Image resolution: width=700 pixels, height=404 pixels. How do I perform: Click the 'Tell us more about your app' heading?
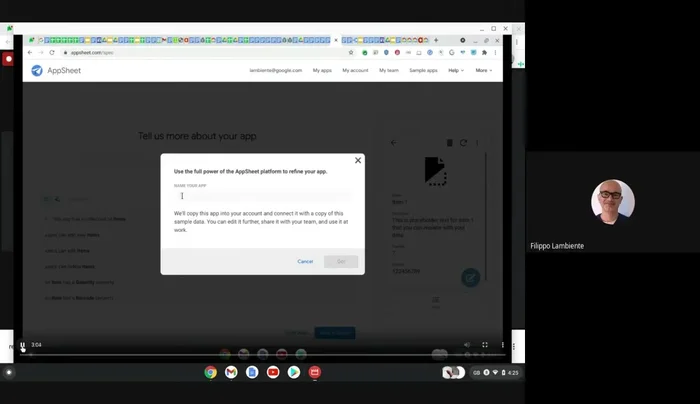click(x=197, y=136)
